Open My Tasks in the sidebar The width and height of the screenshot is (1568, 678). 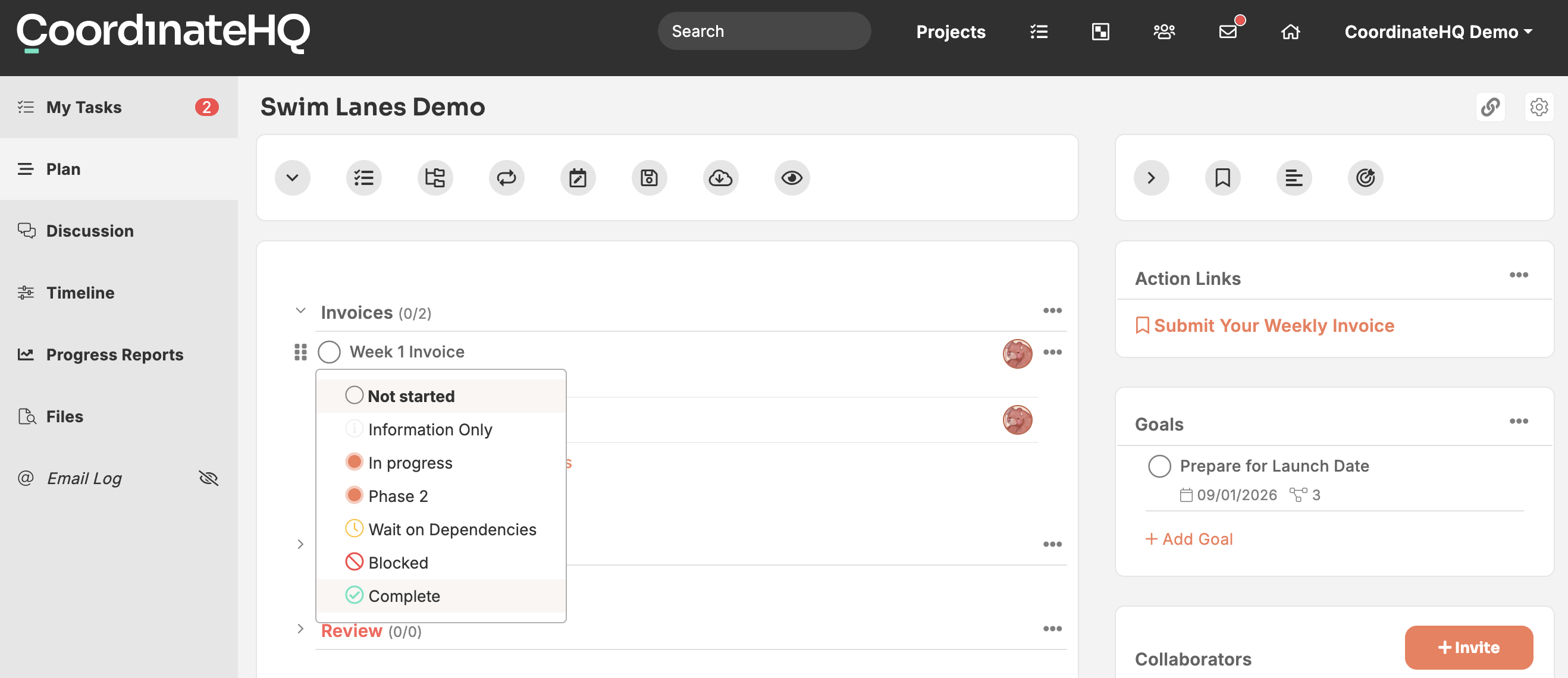point(119,107)
